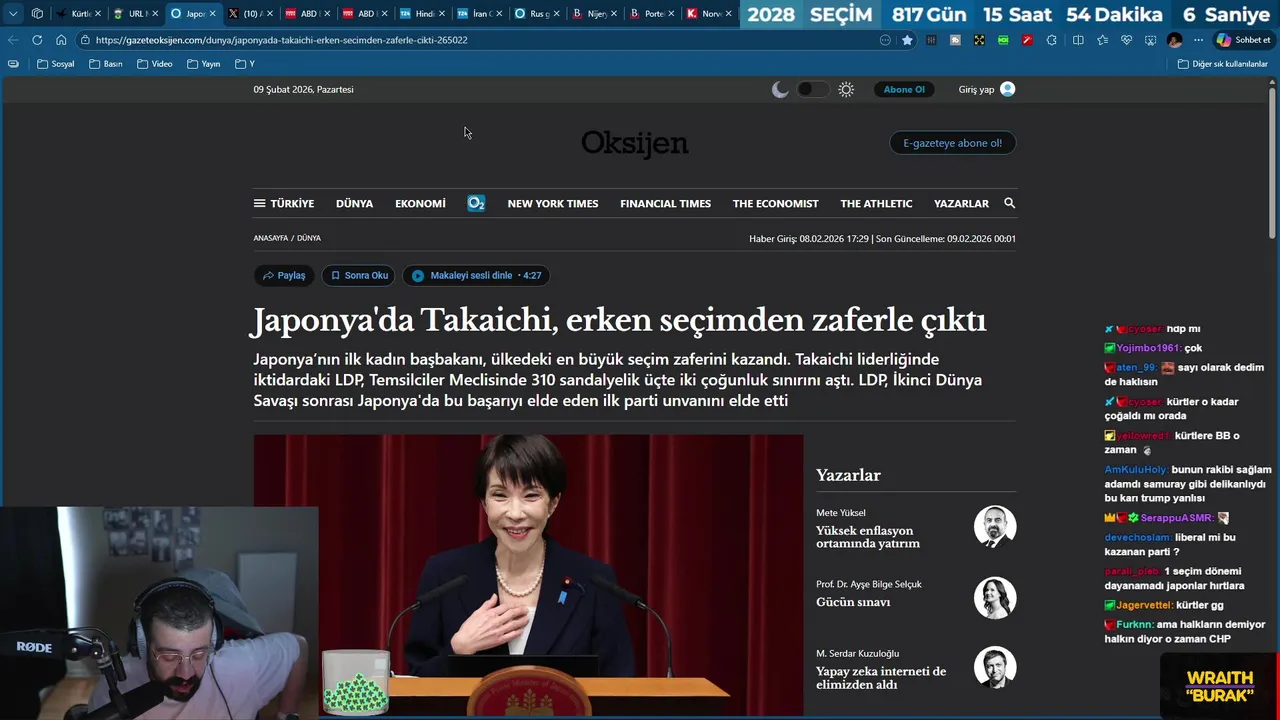Close the active Japon tab

click(x=212, y=14)
